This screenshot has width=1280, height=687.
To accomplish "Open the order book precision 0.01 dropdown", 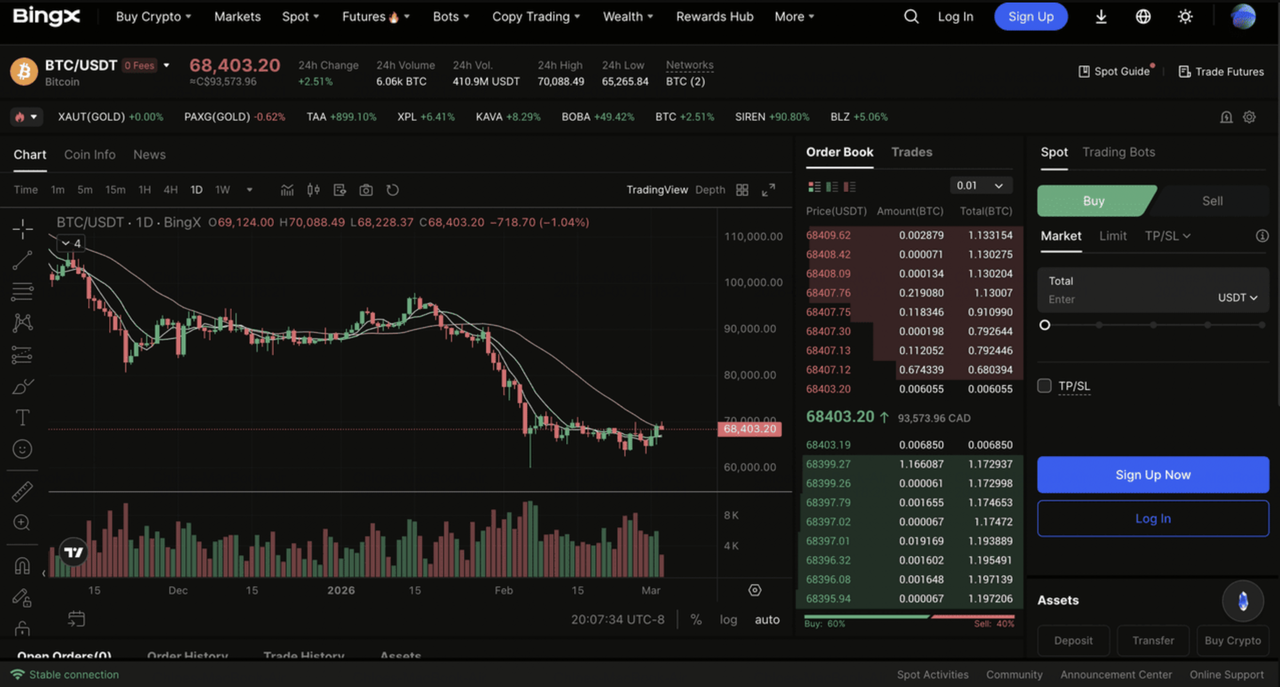I will tap(981, 186).
